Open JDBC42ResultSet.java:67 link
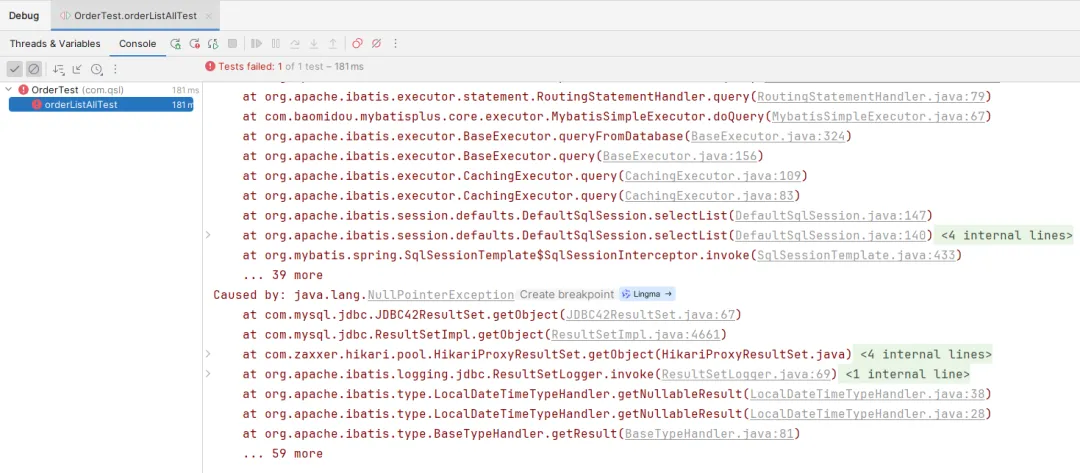This screenshot has height=473, width=1080. (650, 315)
